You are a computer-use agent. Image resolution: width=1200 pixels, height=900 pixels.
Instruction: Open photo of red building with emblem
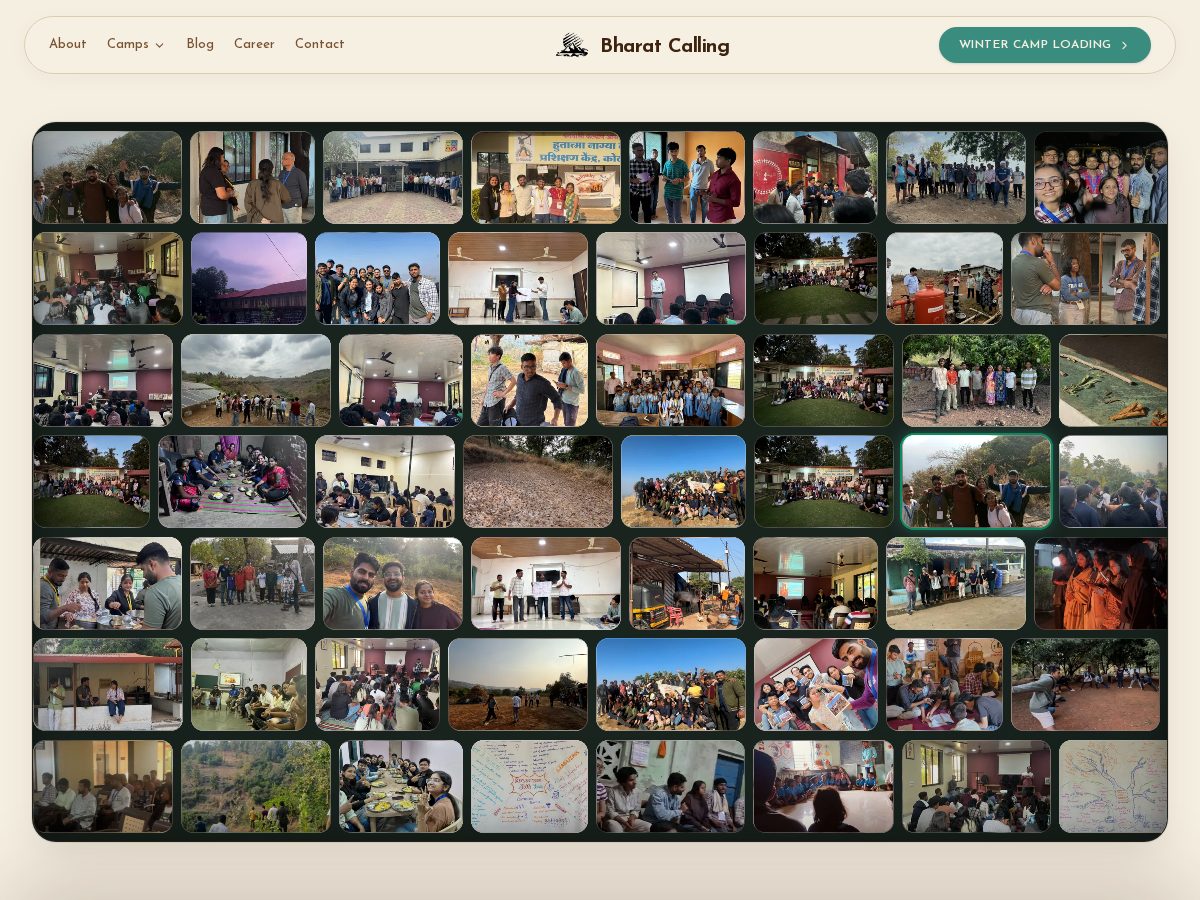tap(815, 177)
